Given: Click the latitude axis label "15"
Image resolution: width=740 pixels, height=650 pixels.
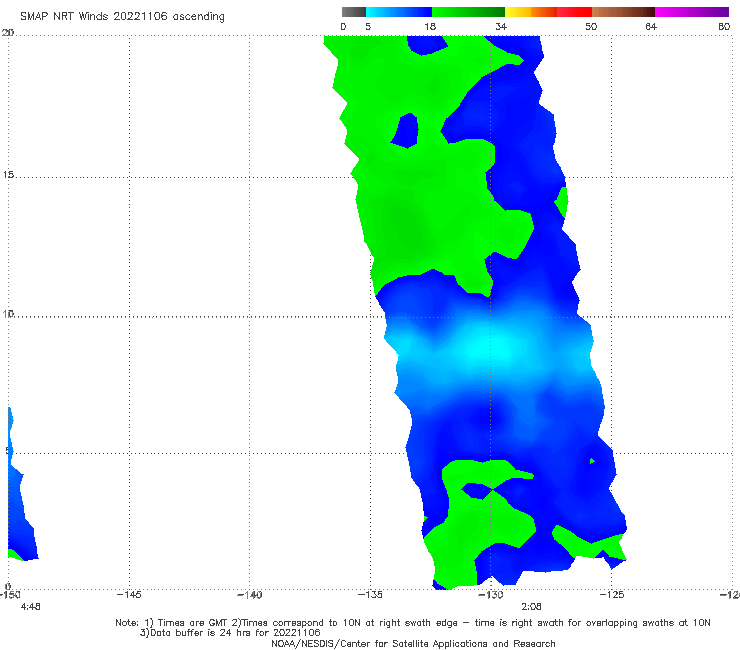Looking at the screenshot, I should coord(8,175).
